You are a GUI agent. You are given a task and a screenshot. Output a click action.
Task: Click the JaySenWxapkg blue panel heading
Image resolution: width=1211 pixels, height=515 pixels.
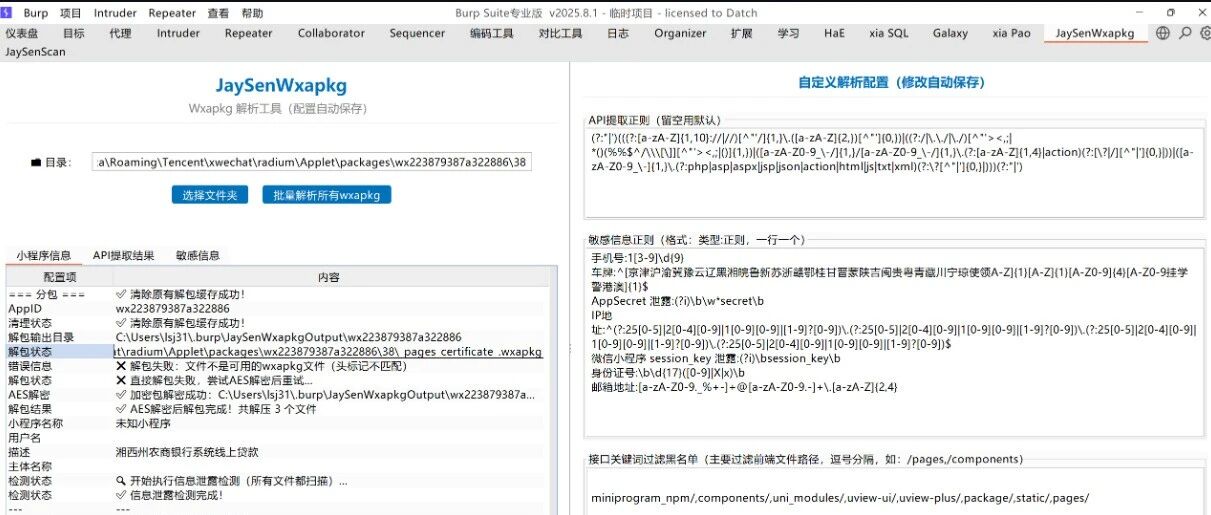[x=281, y=86]
